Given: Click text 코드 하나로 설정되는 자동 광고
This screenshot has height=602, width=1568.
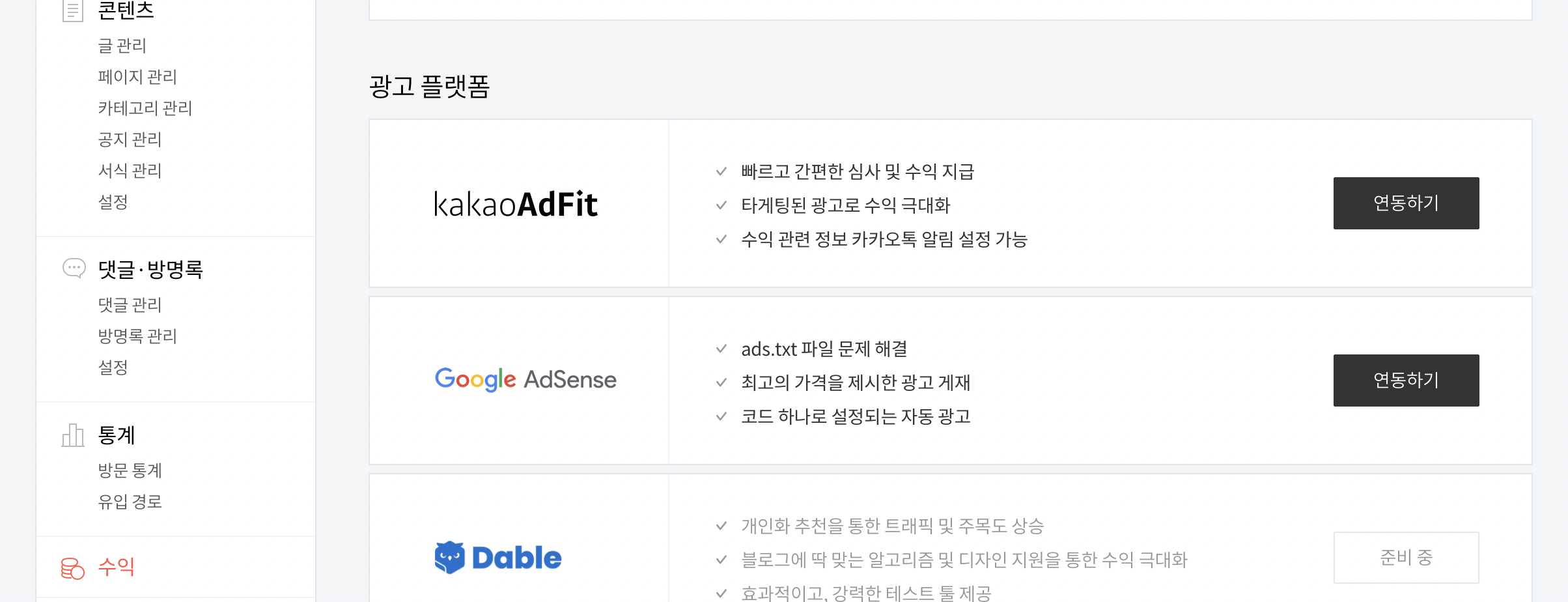Looking at the screenshot, I should 856,416.
